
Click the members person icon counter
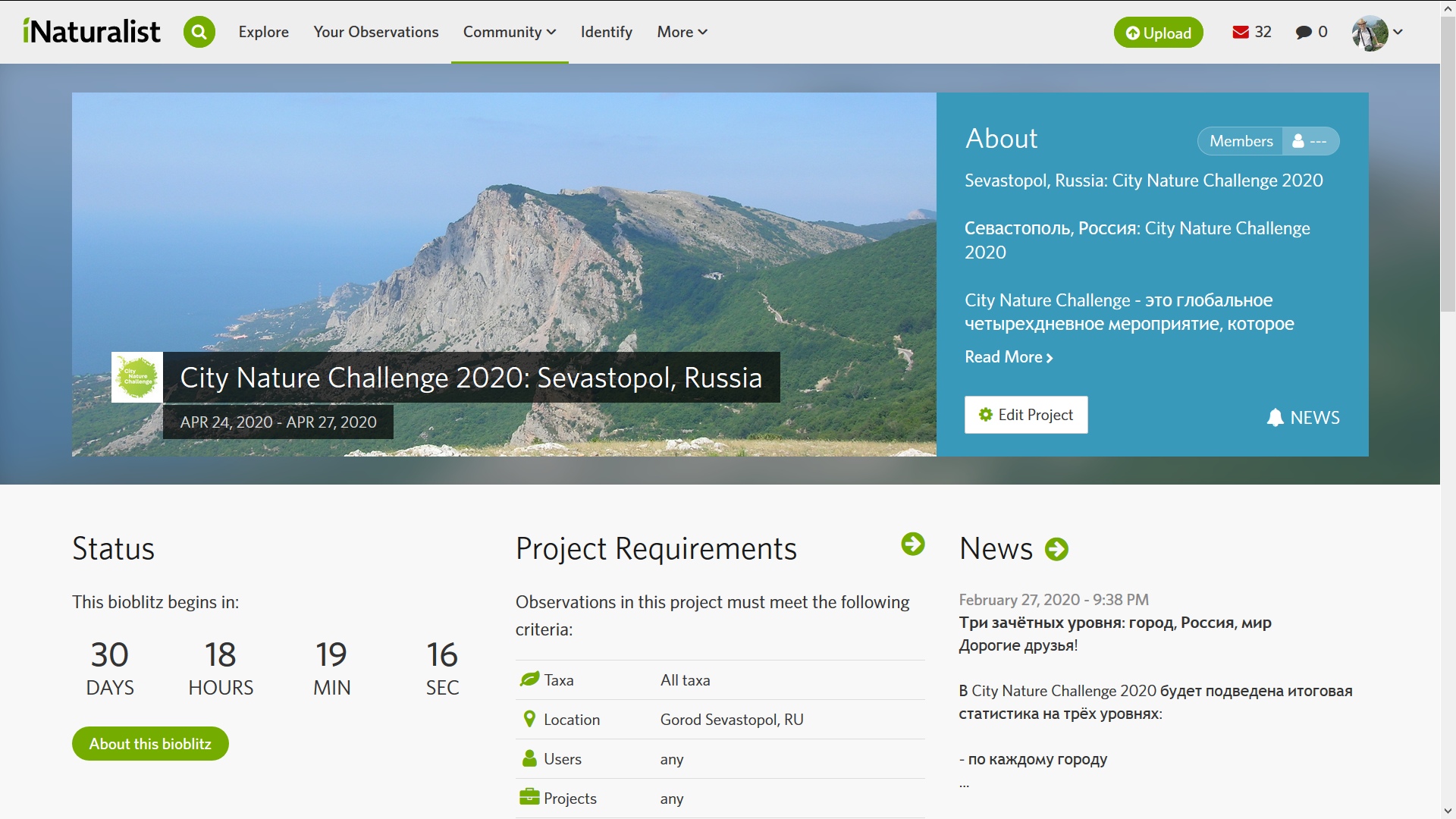[x=1310, y=141]
